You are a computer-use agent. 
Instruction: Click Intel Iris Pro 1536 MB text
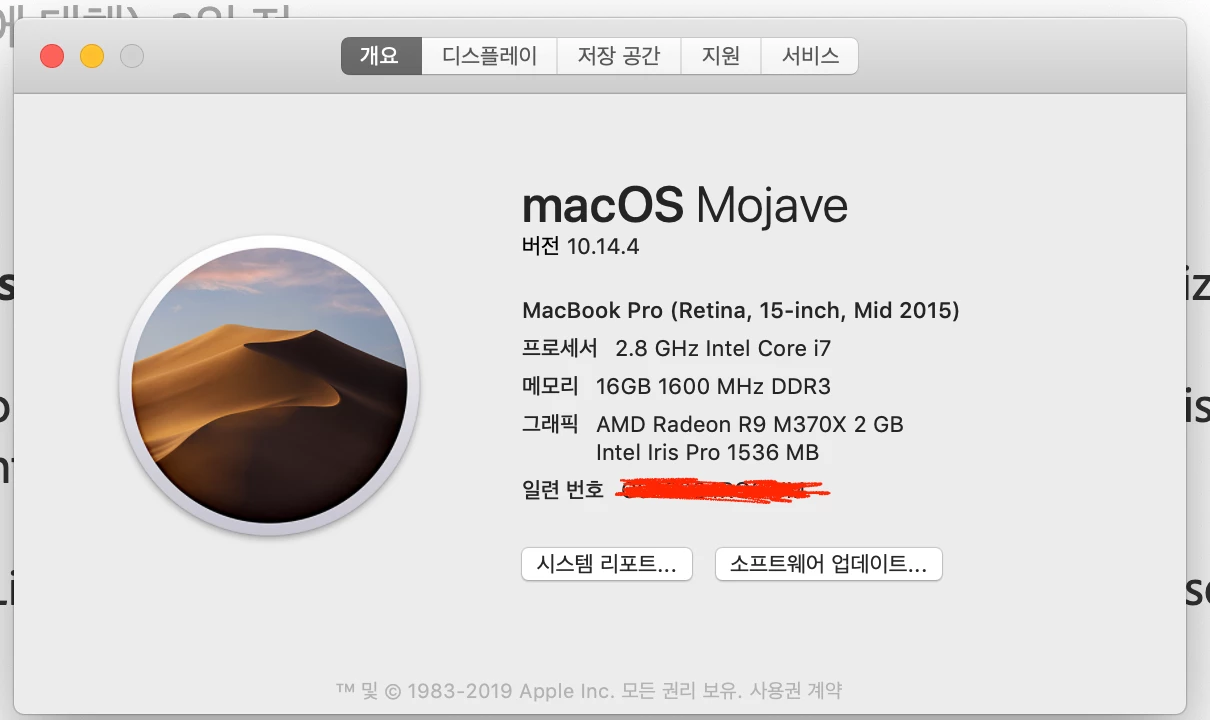(x=707, y=453)
